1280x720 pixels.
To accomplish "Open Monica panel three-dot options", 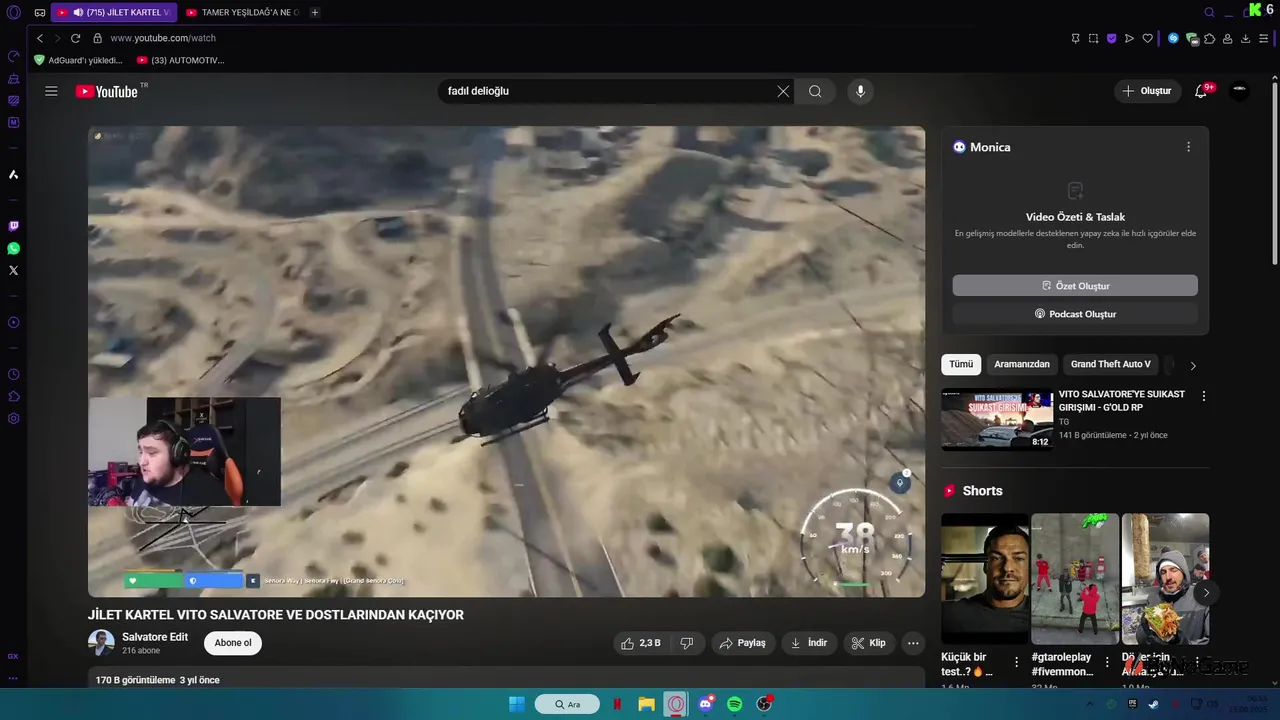I will click(1188, 147).
